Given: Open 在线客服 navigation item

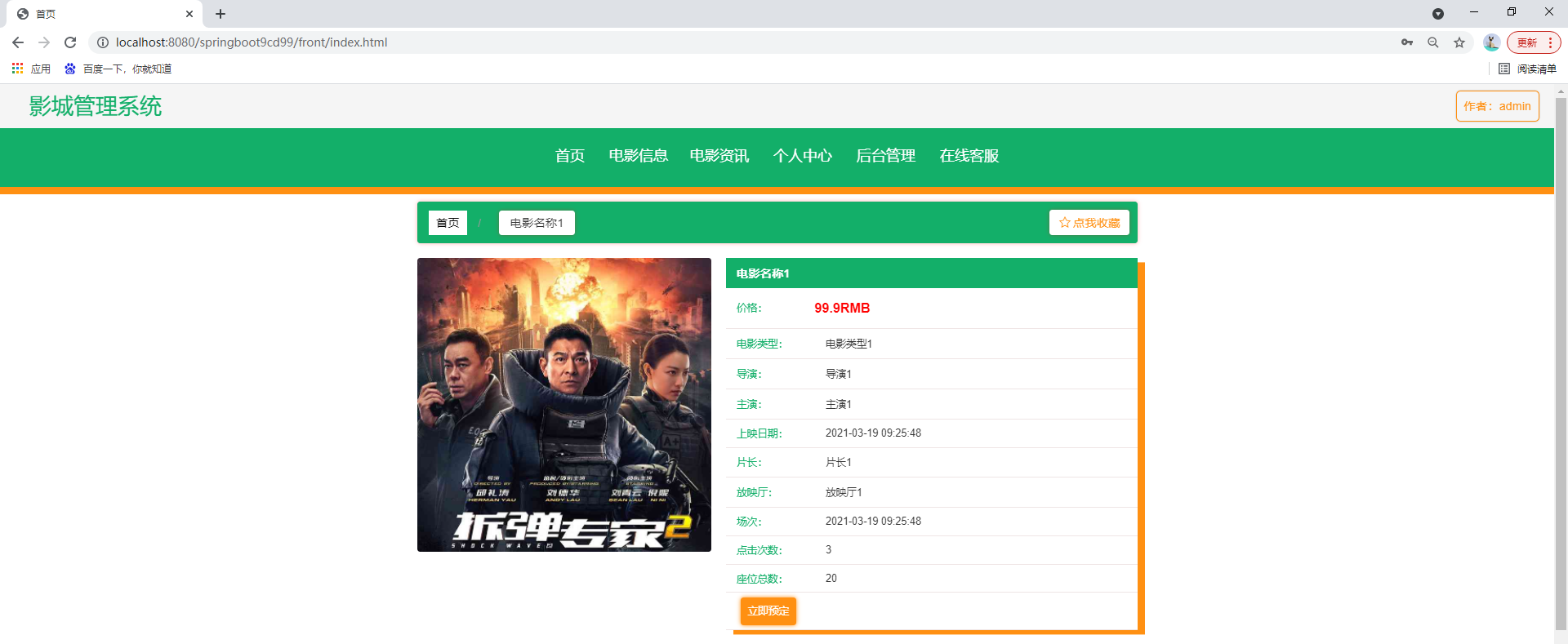Looking at the screenshot, I should [x=969, y=156].
